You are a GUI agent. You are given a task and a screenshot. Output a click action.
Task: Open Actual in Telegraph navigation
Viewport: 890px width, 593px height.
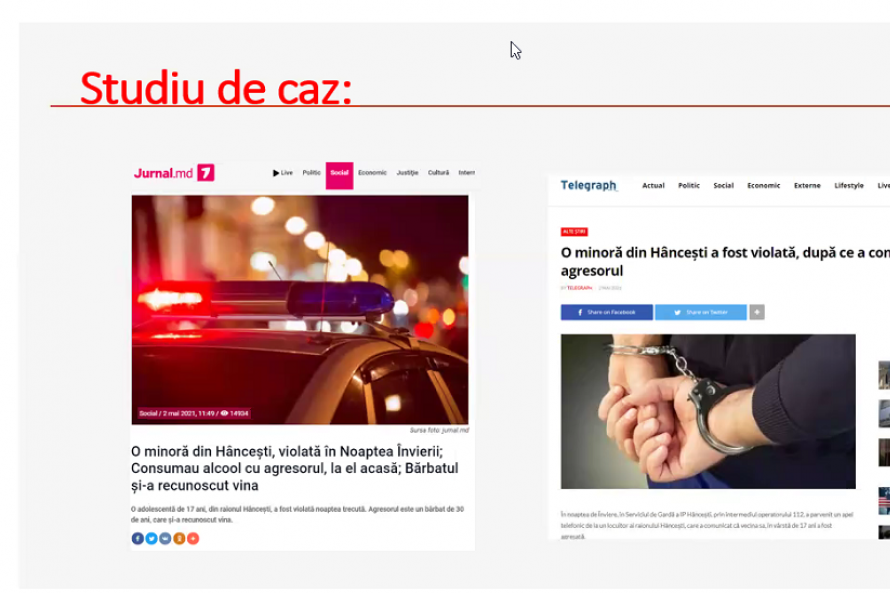(653, 186)
